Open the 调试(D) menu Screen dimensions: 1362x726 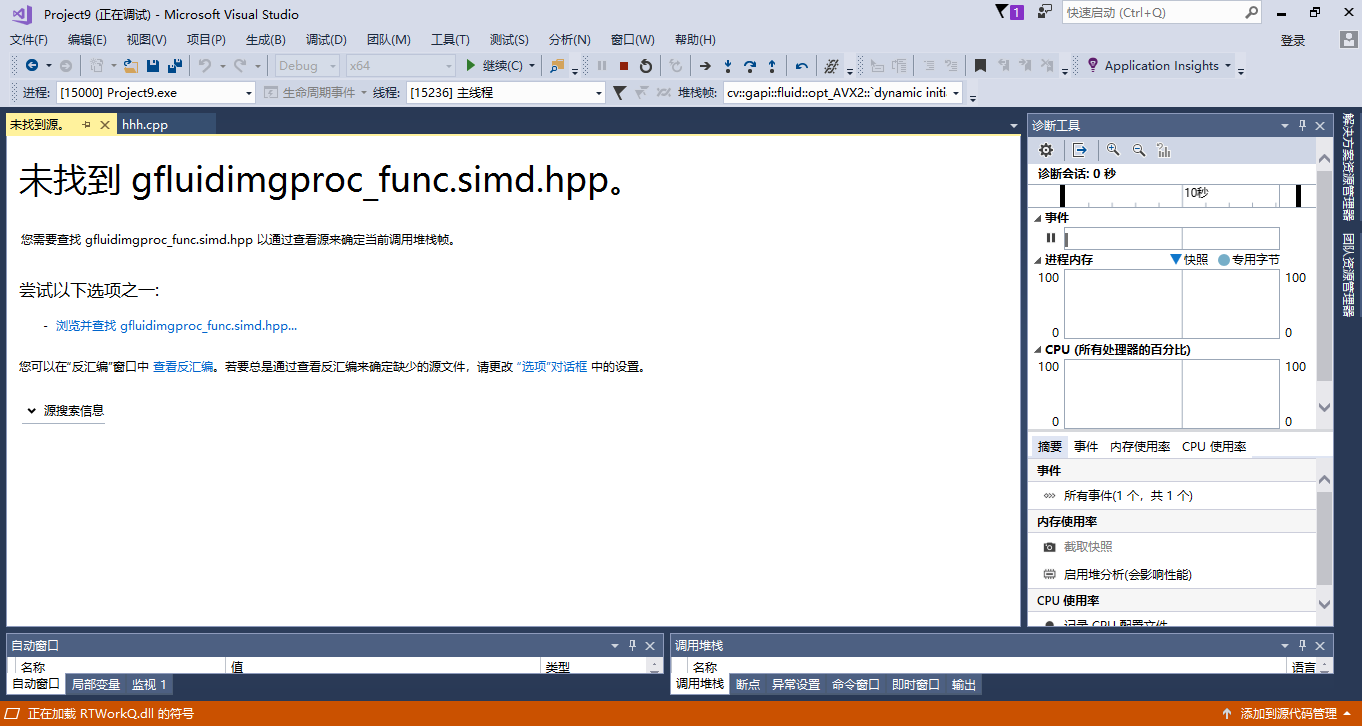(326, 40)
